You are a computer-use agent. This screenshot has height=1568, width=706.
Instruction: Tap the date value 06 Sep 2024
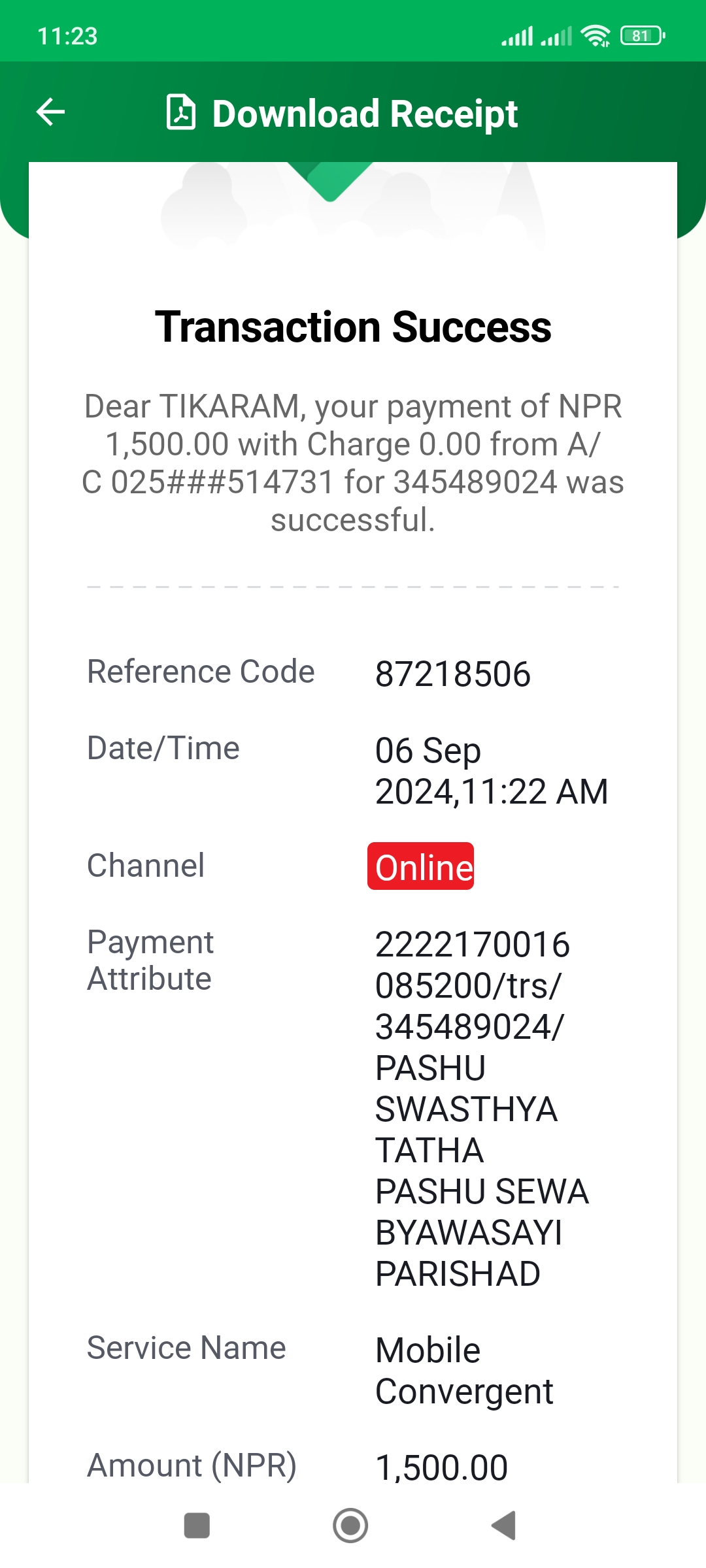pos(492,771)
